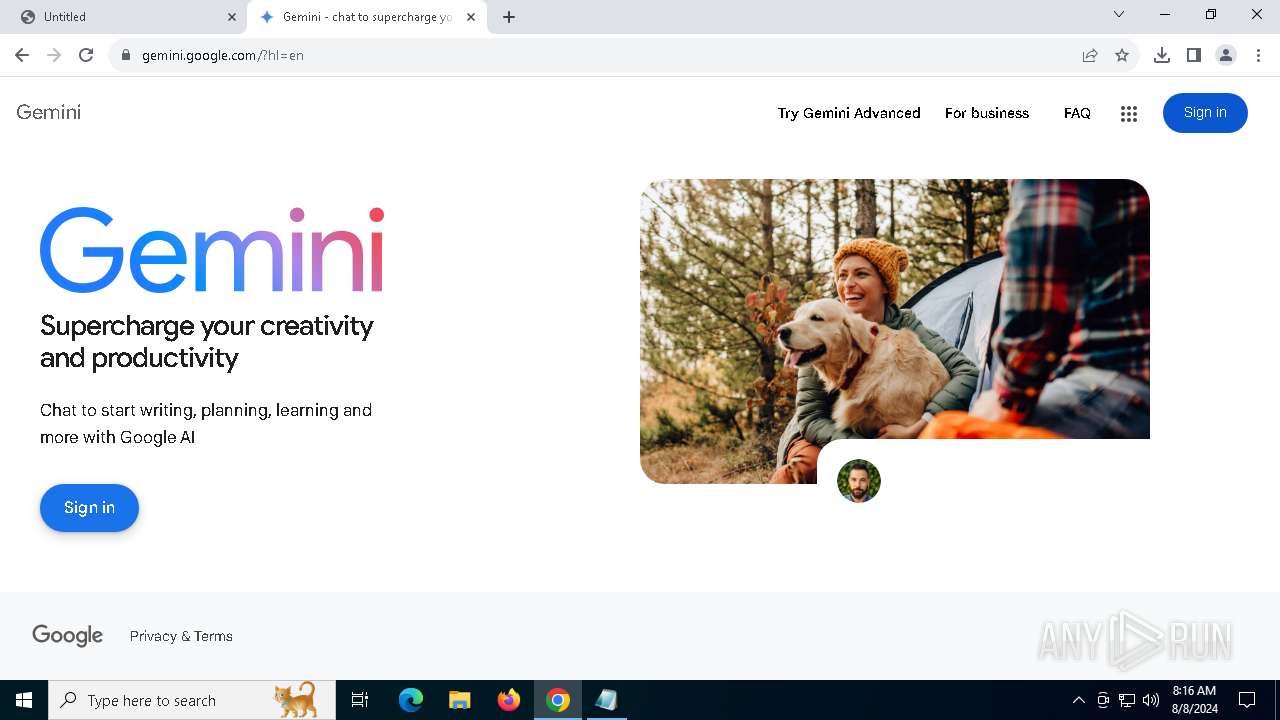Open the Privacy & Terms link

[181, 636]
